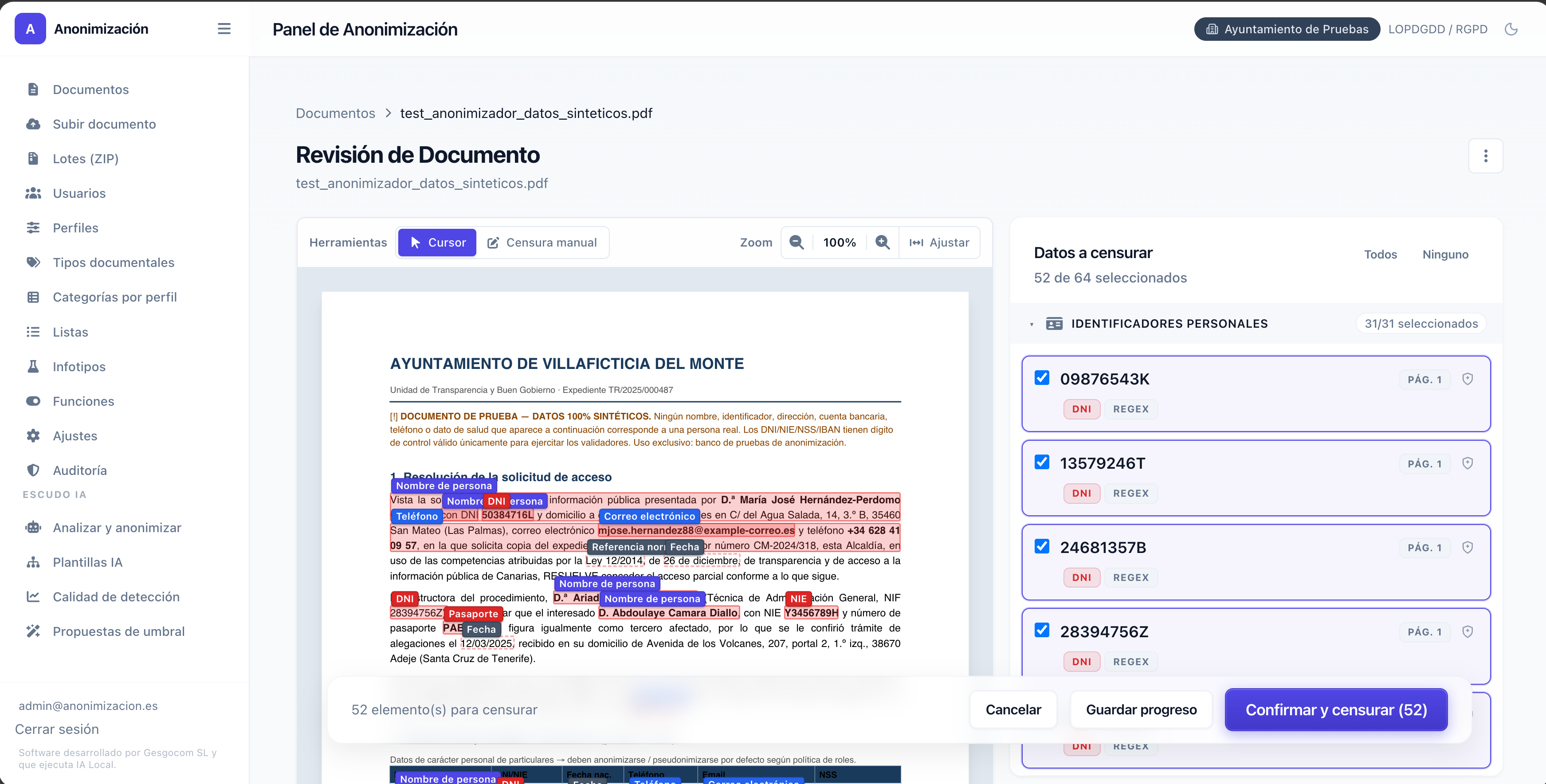Click the Pasaporte annotation tag

(473, 614)
